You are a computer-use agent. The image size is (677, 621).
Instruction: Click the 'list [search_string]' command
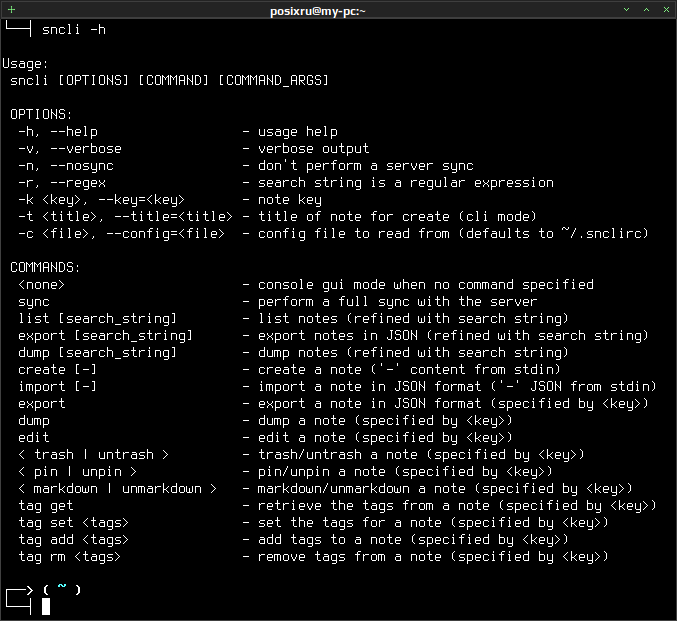coord(98,318)
